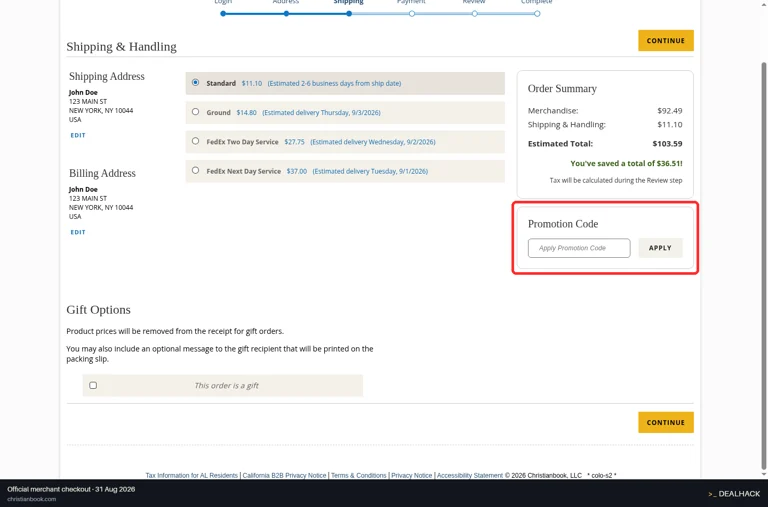The image size is (768, 507).
Task: Click the bottom Continue button
Action: (666, 422)
